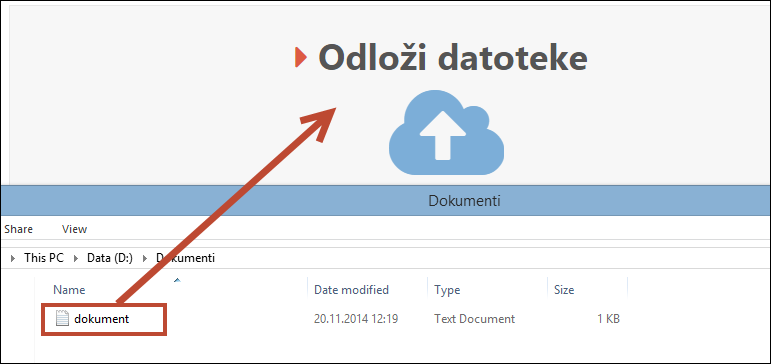Image resolution: width=771 pixels, height=364 pixels.
Task: Expand breadcrumb arrow before Data (D:)
Action: pos(76,258)
